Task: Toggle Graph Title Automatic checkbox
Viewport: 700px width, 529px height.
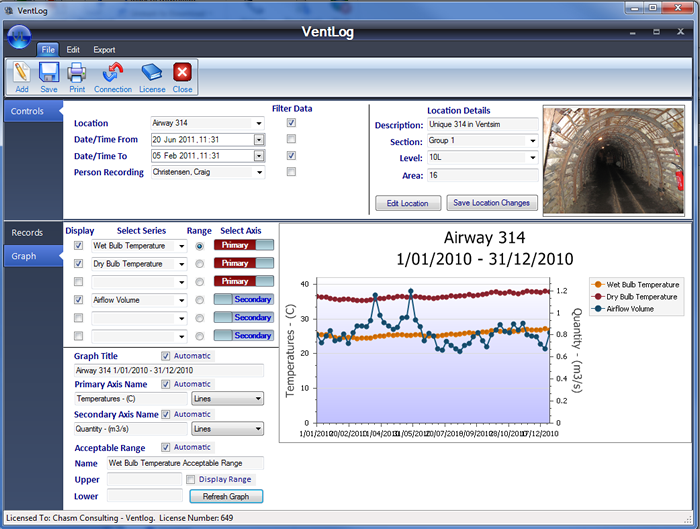Action: point(166,356)
